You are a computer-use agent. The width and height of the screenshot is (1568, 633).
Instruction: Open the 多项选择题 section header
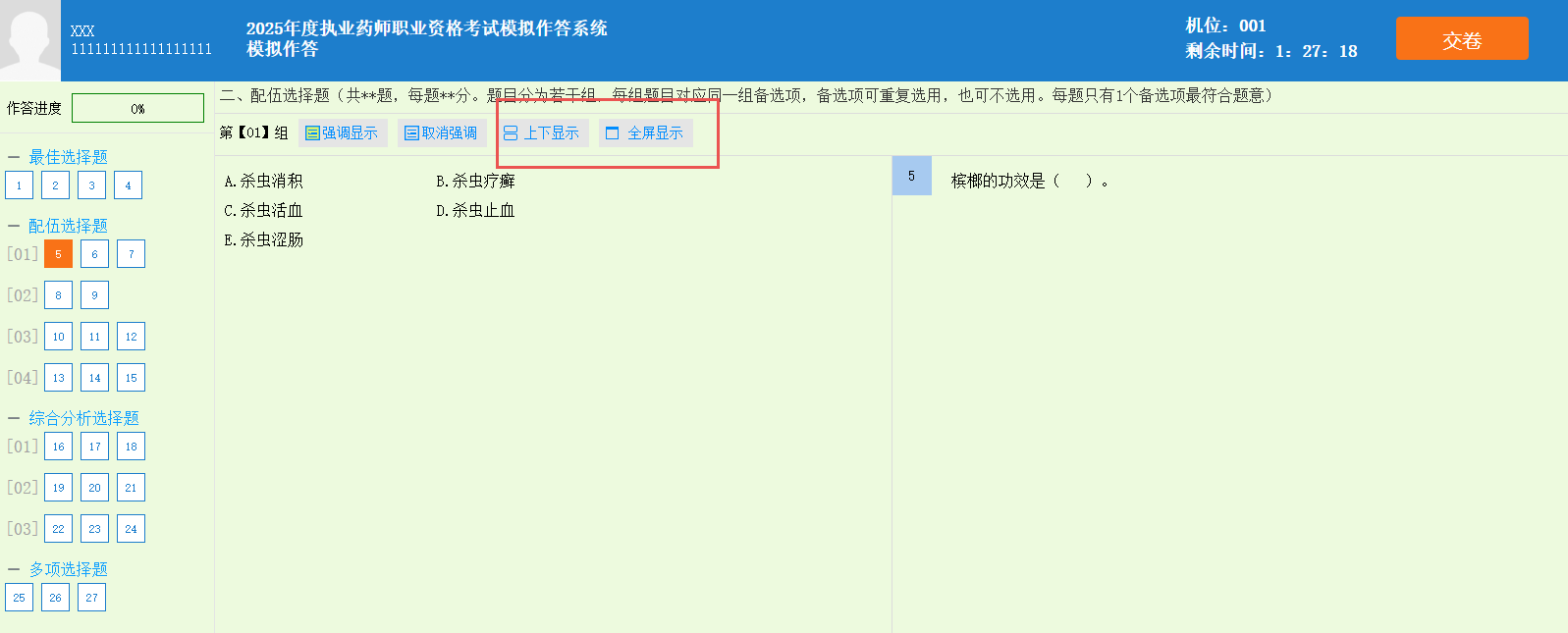click(68, 569)
